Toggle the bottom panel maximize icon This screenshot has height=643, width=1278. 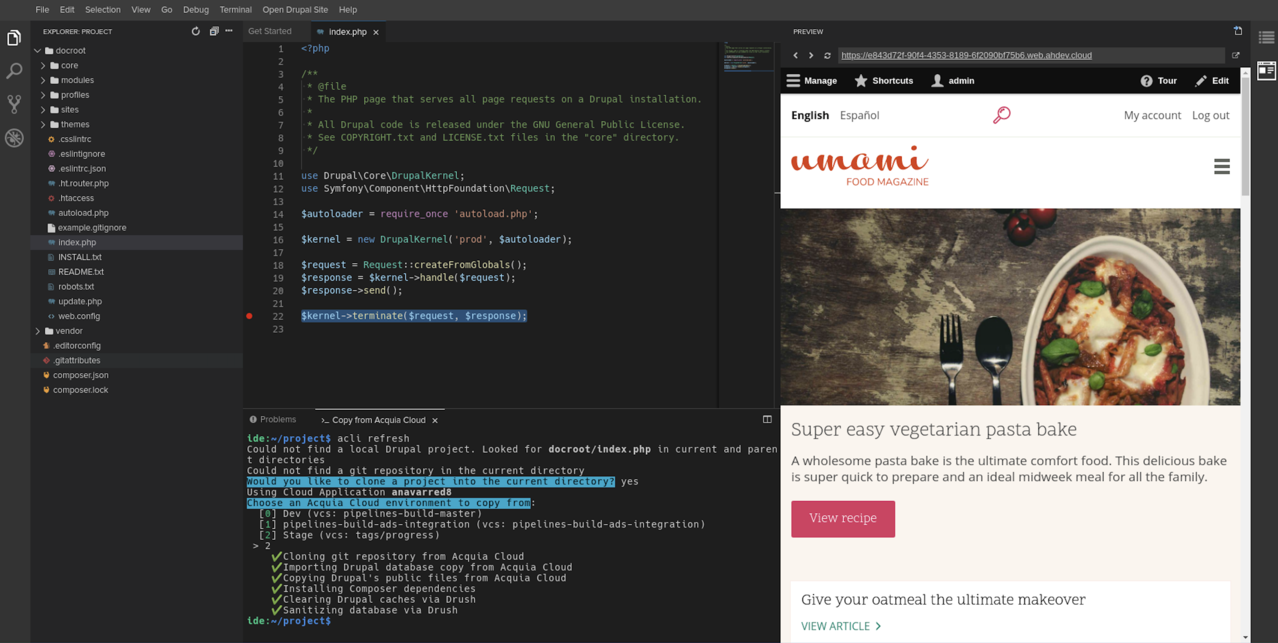[x=767, y=420]
